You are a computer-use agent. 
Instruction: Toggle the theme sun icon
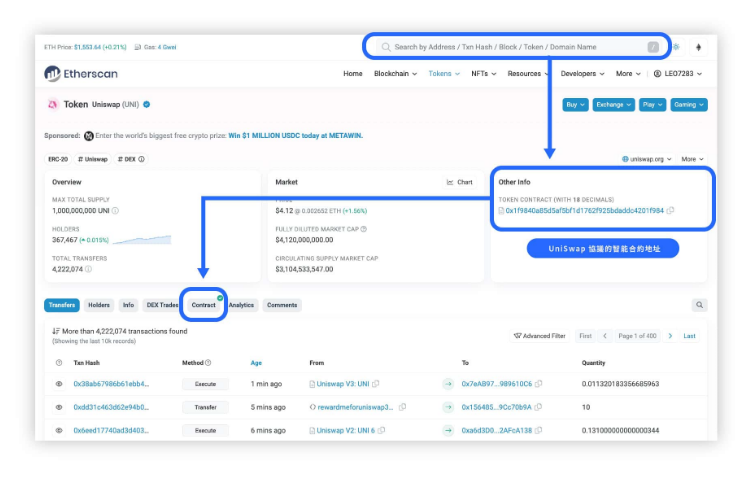tap(676, 47)
